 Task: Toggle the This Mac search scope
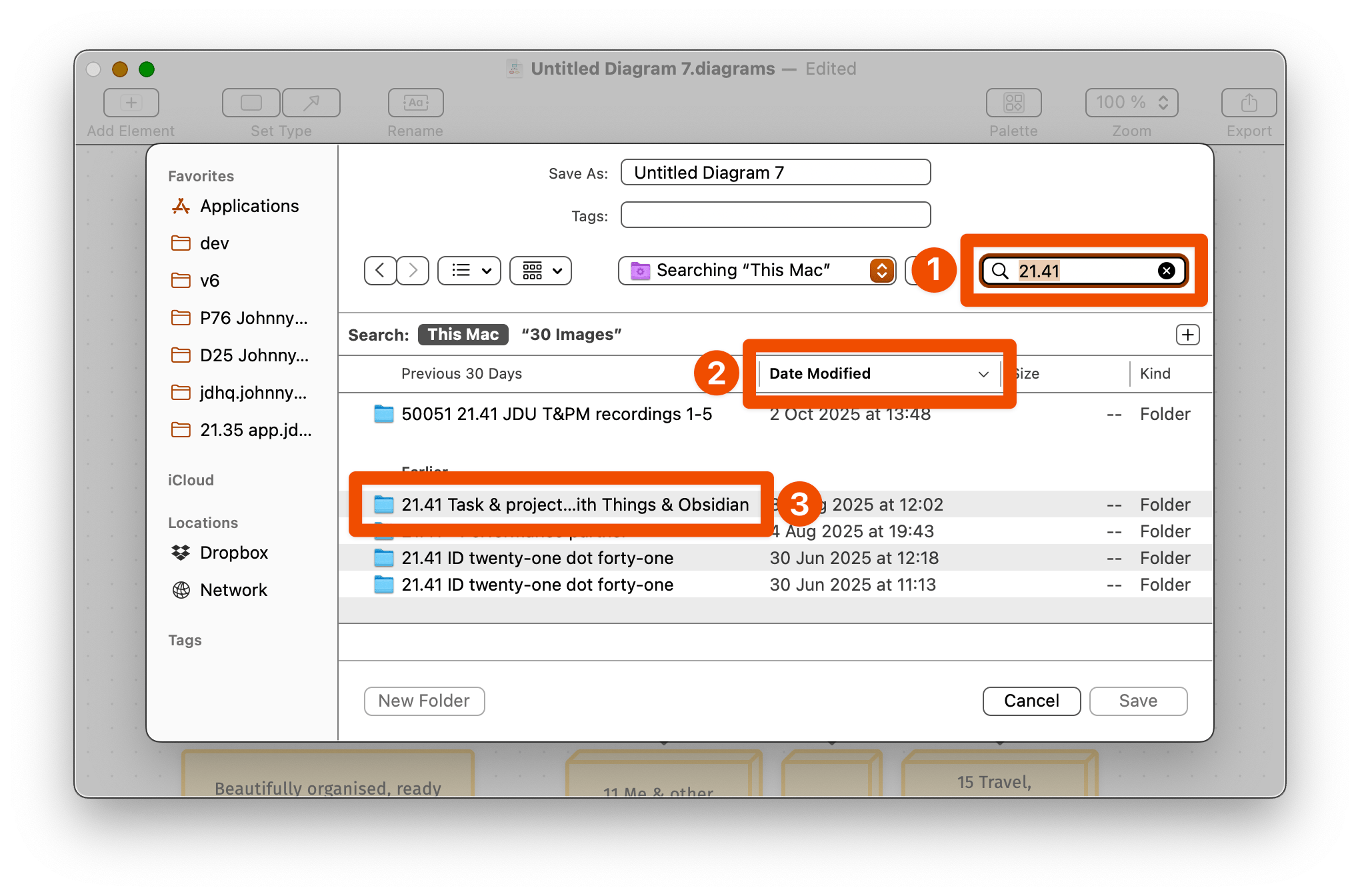point(463,334)
